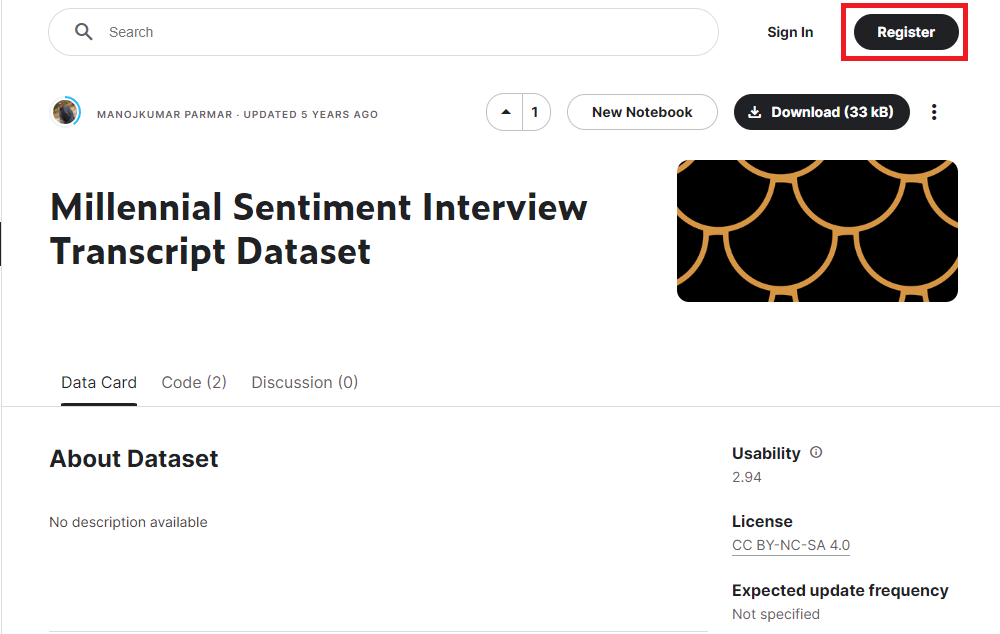
Task: Click the Sign In option
Action: click(x=790, y=31)
